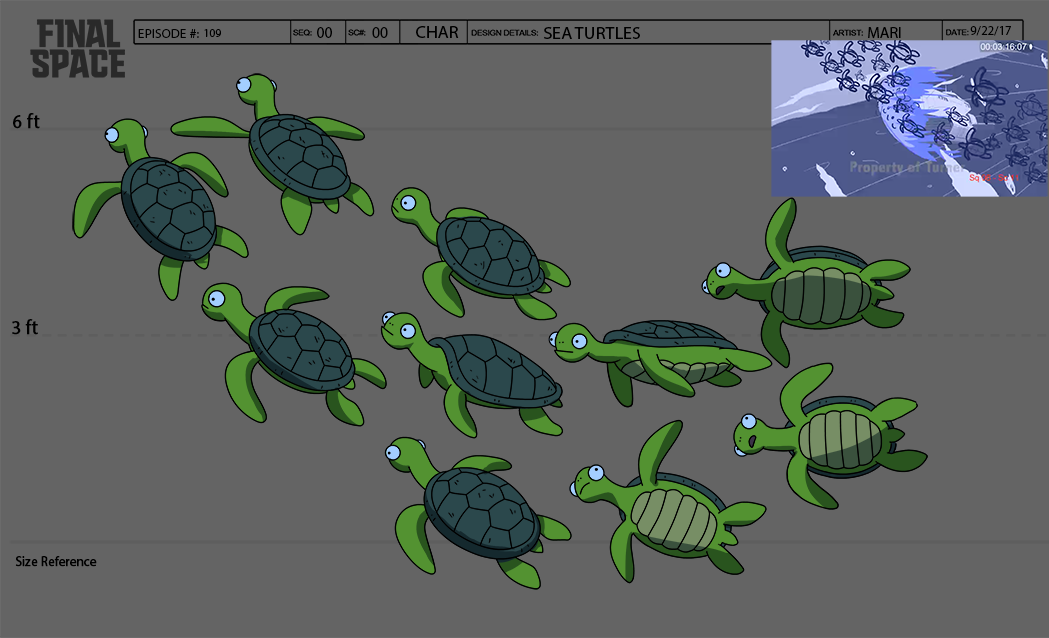The width and height of the screenshot is (1049, 638).
Task: Click the "6 ft" height marker
Action: (25, 122)
